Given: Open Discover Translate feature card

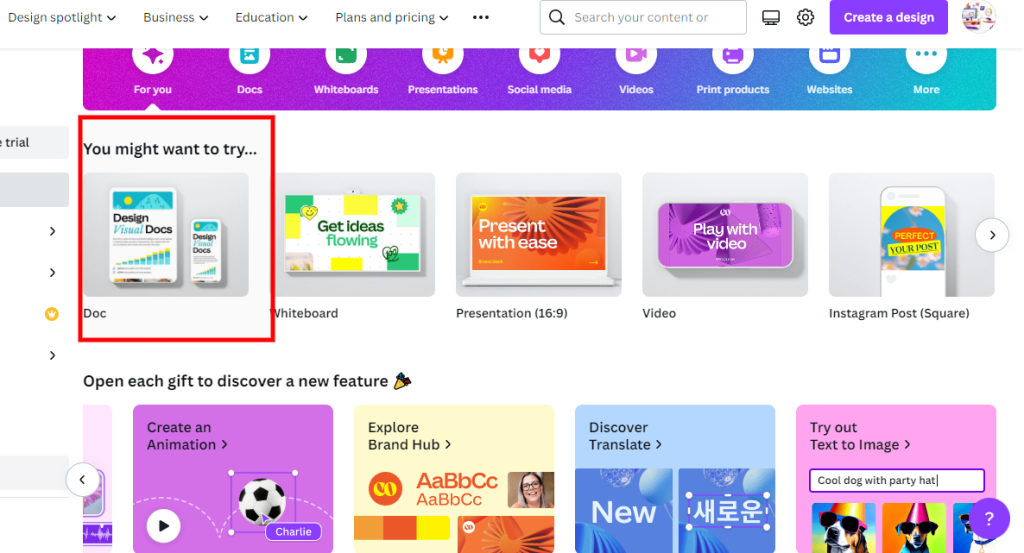Looking at the screenshot, I should tap(675, 479).
